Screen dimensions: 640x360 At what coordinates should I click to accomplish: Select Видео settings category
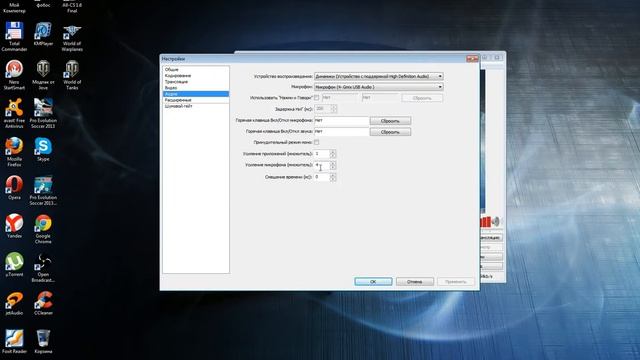point(196,88)
